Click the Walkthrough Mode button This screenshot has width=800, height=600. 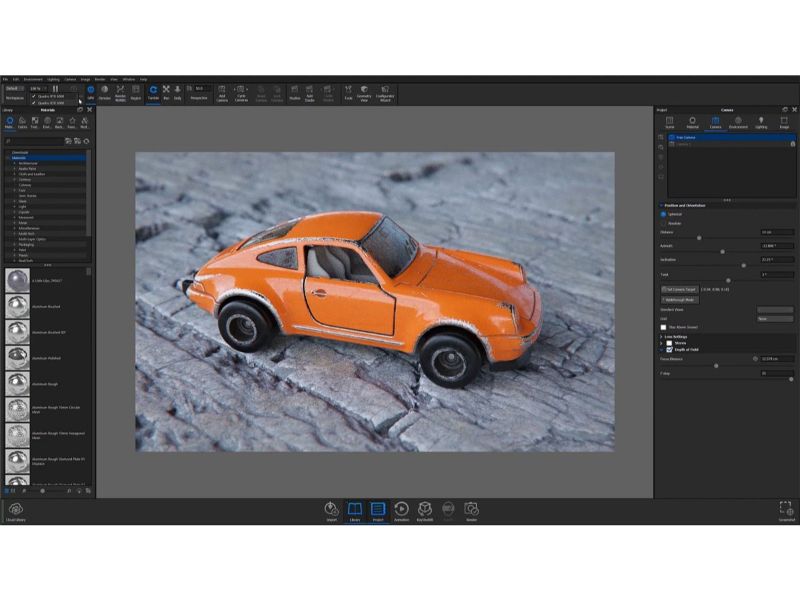[679, 299]
